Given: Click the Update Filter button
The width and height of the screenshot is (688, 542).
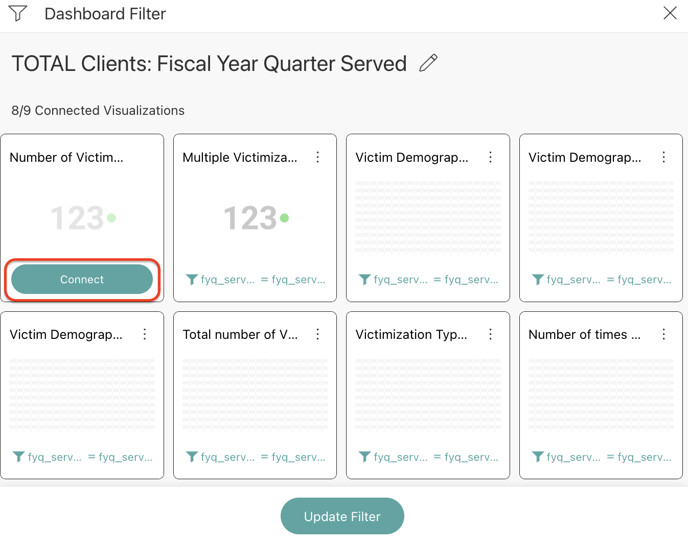Looking at the screenshot, I should [342, 516].
